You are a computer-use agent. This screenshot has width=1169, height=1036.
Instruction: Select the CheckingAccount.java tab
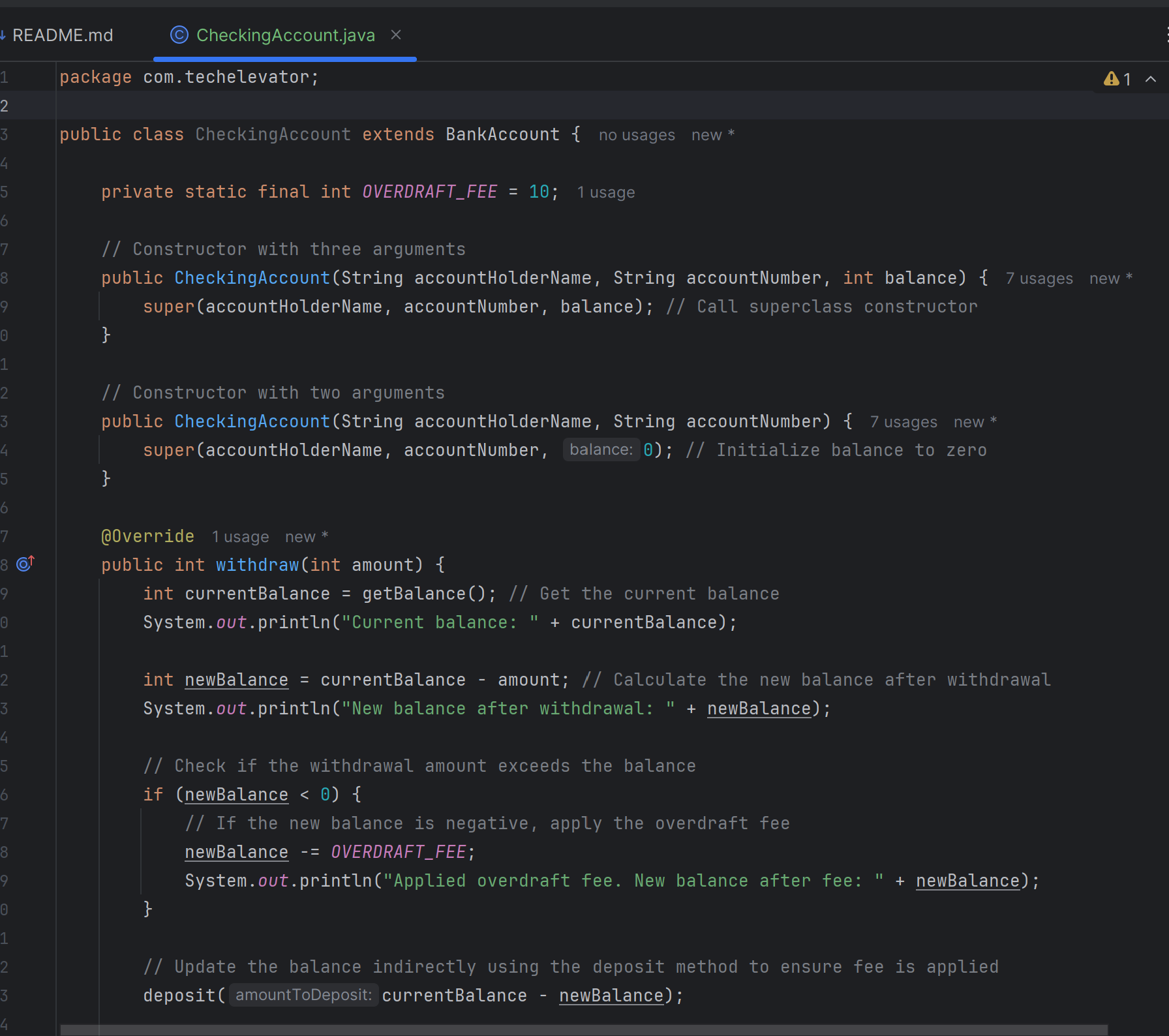coord(285,35)
